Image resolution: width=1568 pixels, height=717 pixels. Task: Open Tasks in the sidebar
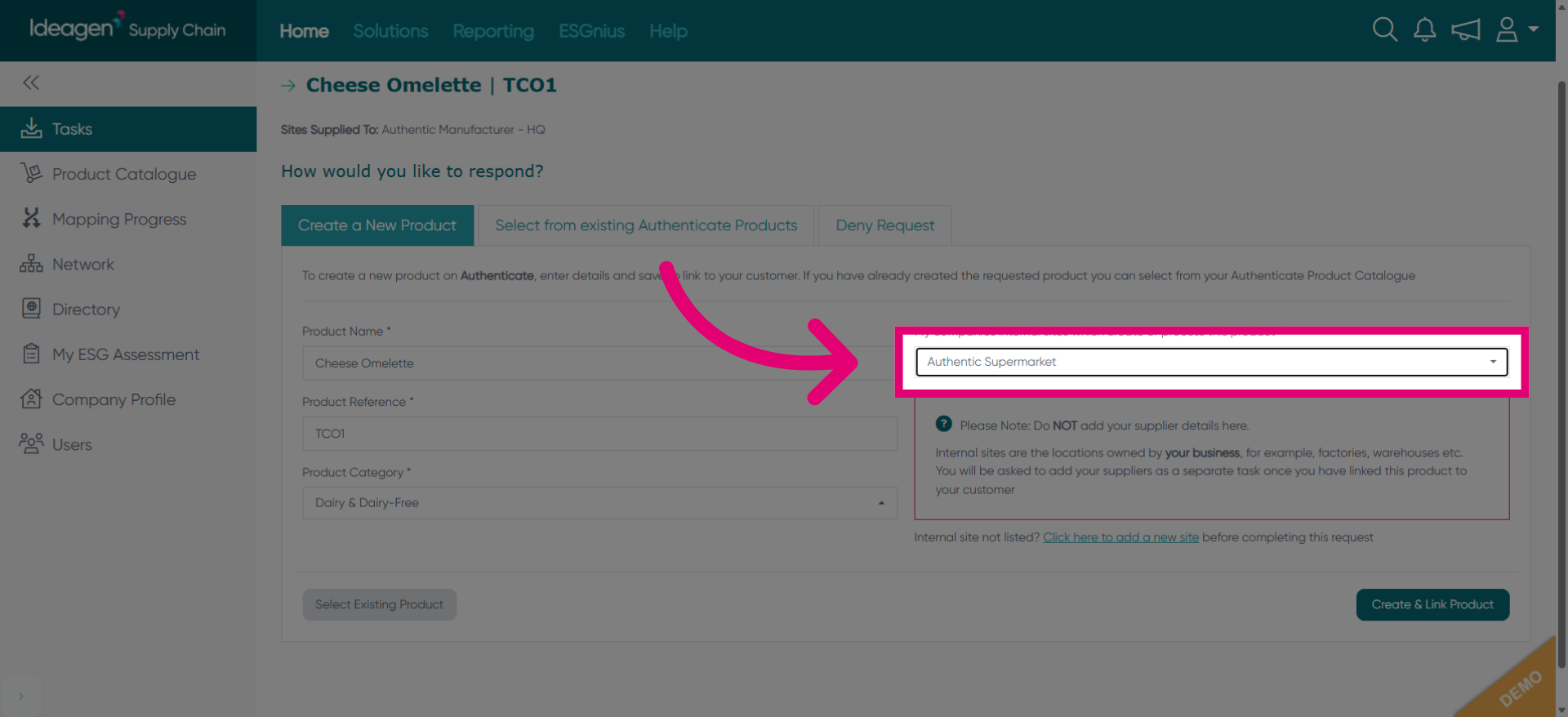point(128,129)
